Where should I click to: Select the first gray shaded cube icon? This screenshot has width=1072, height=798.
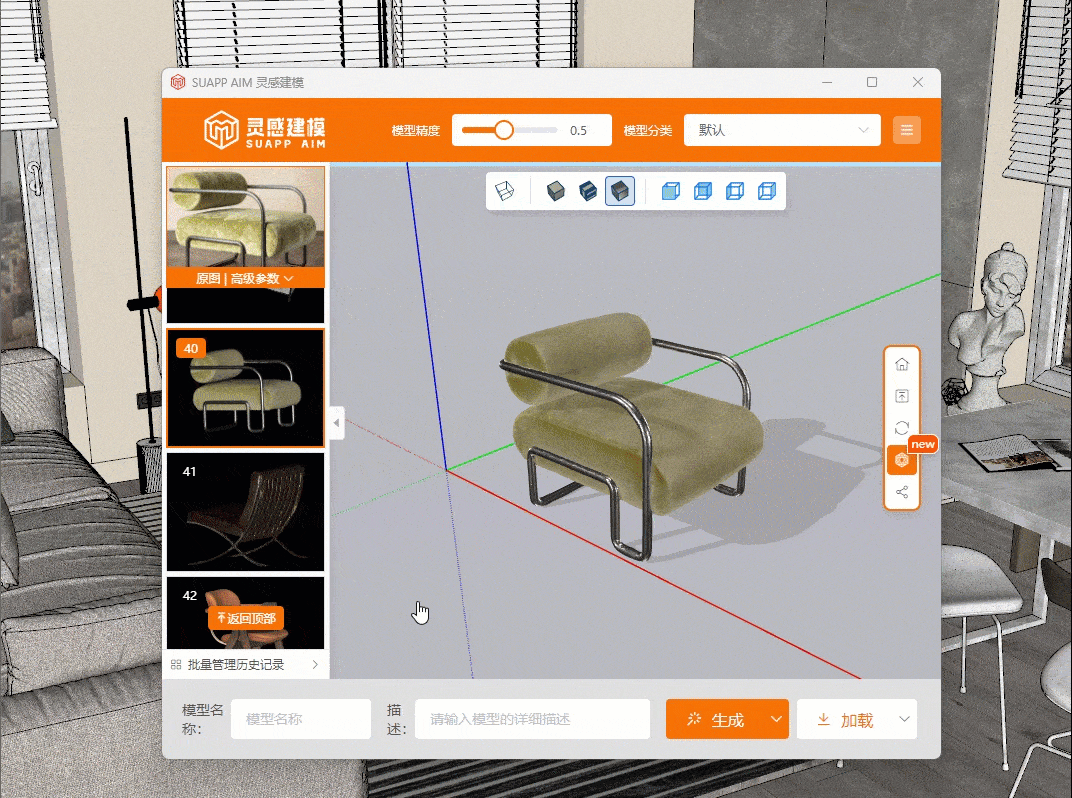coord(556,191)
